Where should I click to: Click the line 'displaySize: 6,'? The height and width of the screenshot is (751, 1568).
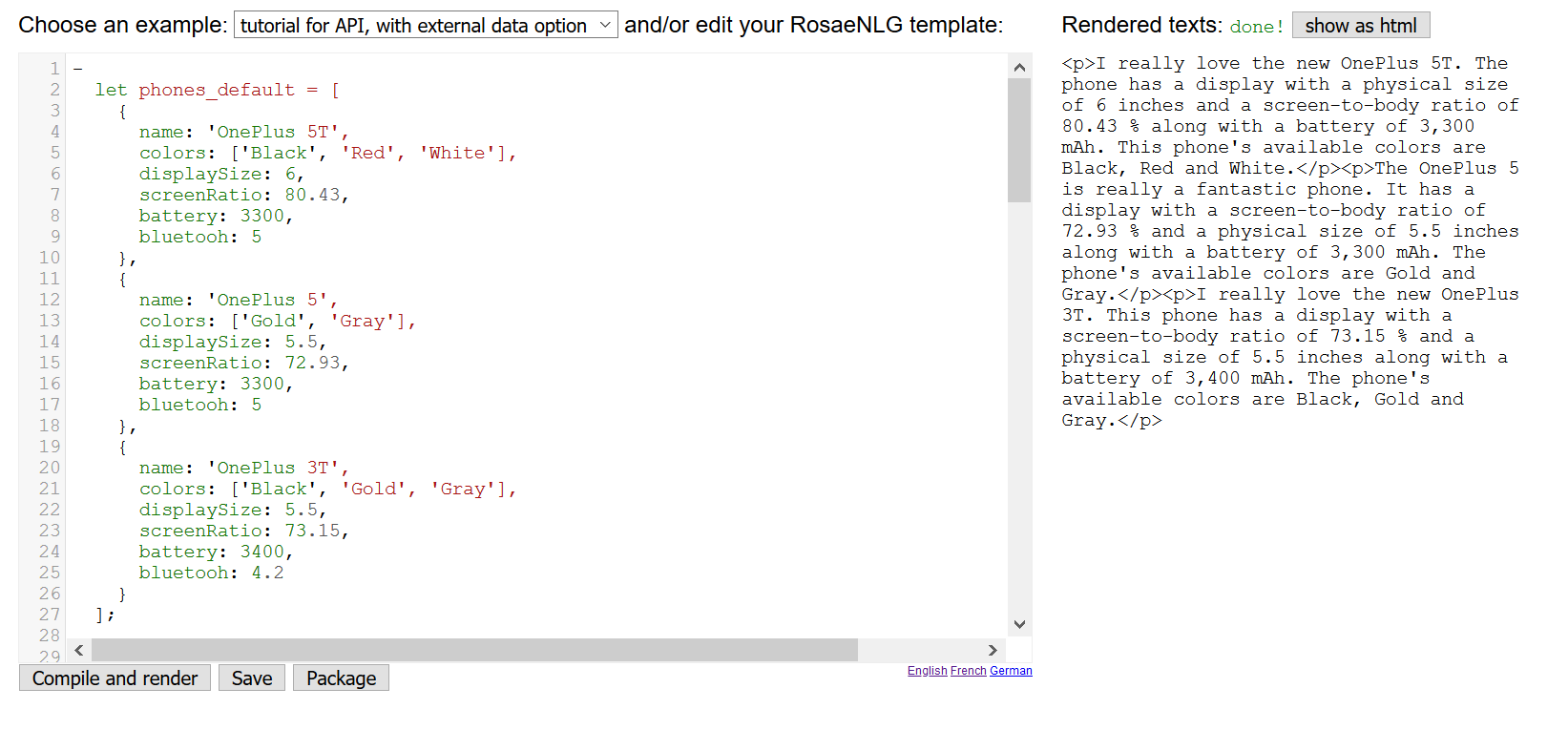221,174
